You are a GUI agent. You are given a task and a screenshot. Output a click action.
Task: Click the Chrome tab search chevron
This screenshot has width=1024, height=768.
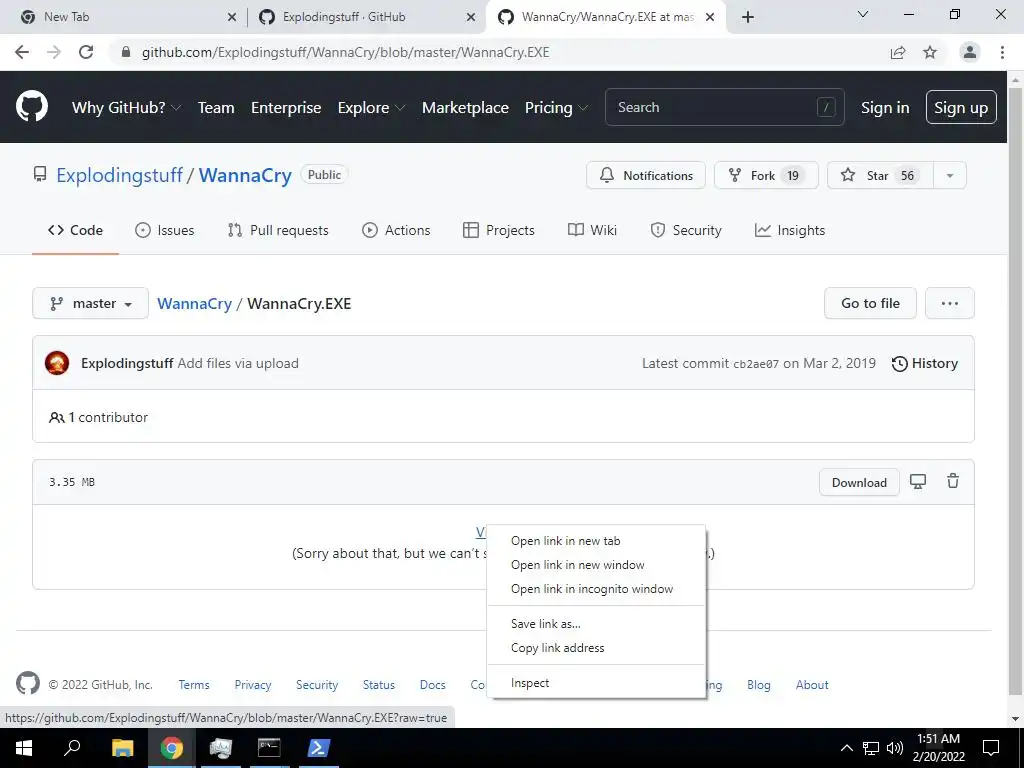(x=863, y=14)
